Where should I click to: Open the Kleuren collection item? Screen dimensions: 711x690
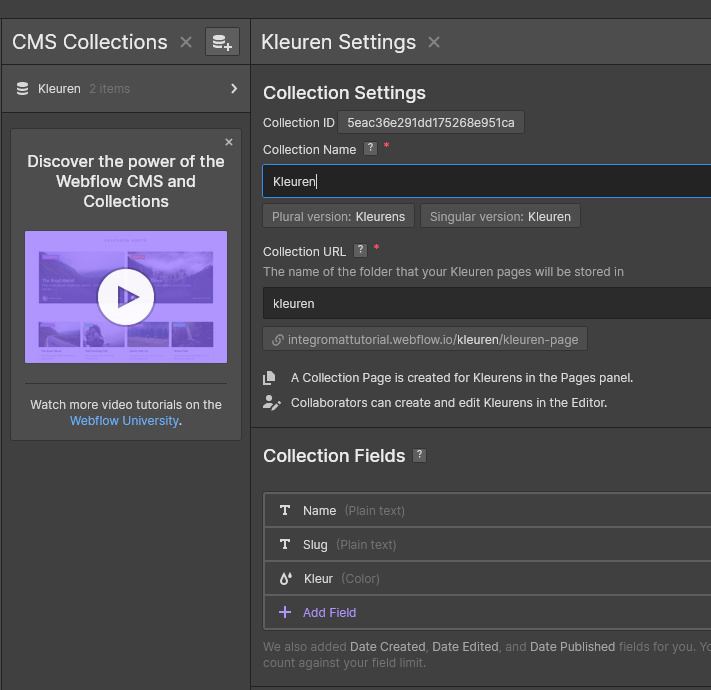click(60, 89)
